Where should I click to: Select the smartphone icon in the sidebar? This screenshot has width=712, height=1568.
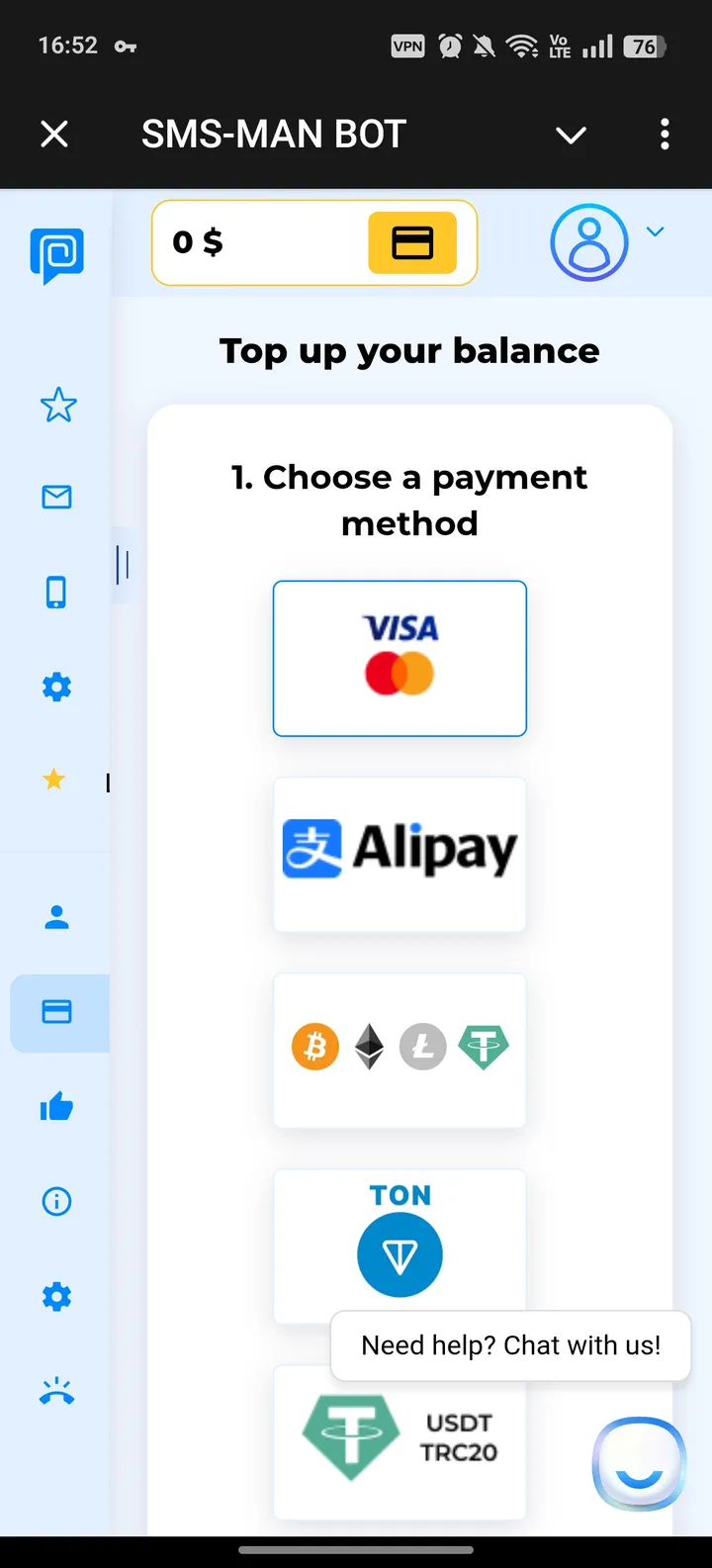(56, 592)
